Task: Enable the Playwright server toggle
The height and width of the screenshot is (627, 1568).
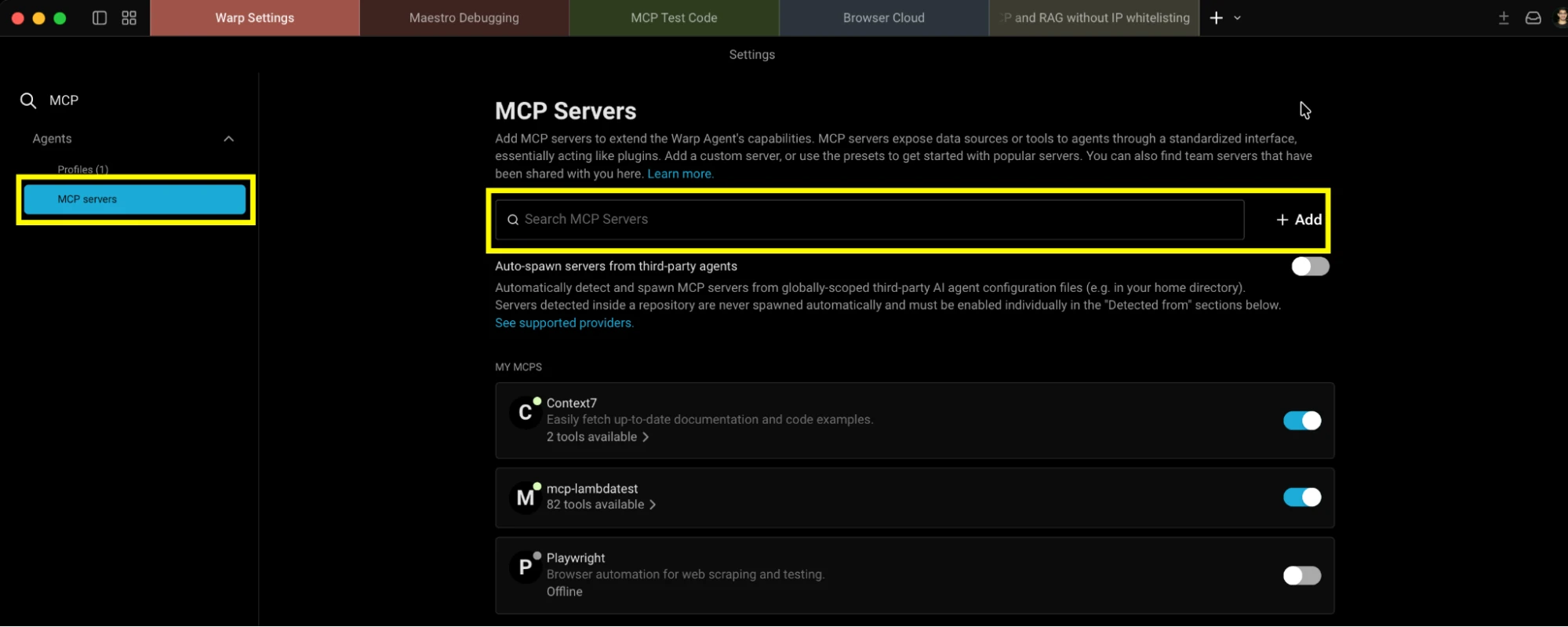Action: click(1302, 576)
